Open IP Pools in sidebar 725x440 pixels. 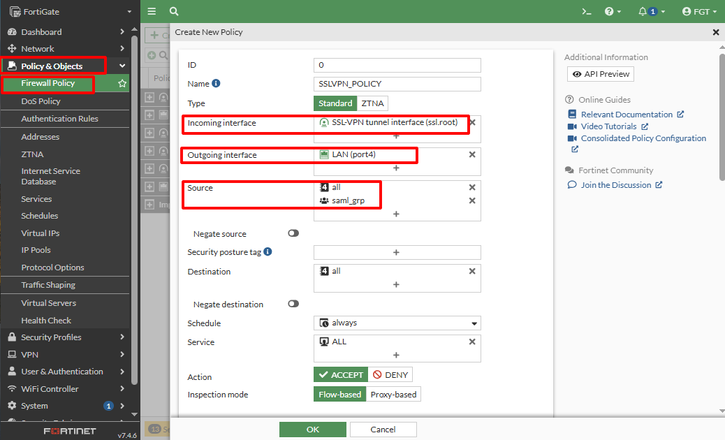click(x=36, y=250)
